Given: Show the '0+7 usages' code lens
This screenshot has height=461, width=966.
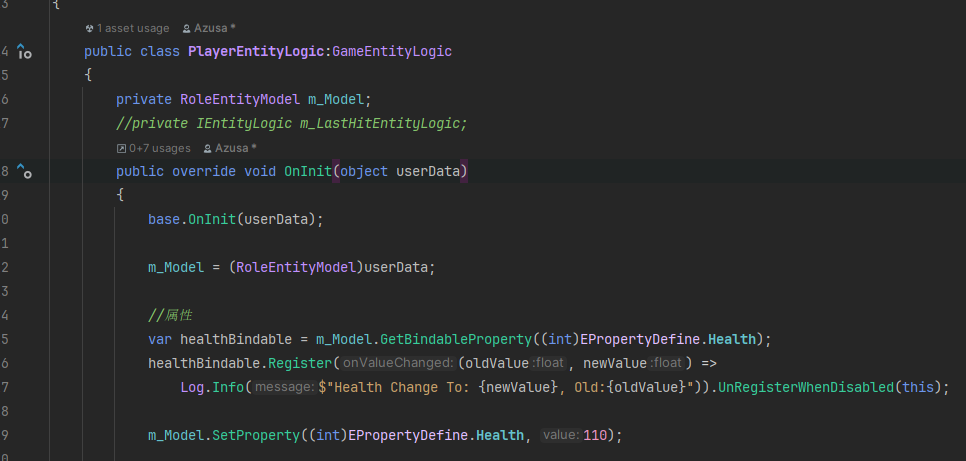Looking at the screenshot, I should click(x=153, y=148).
